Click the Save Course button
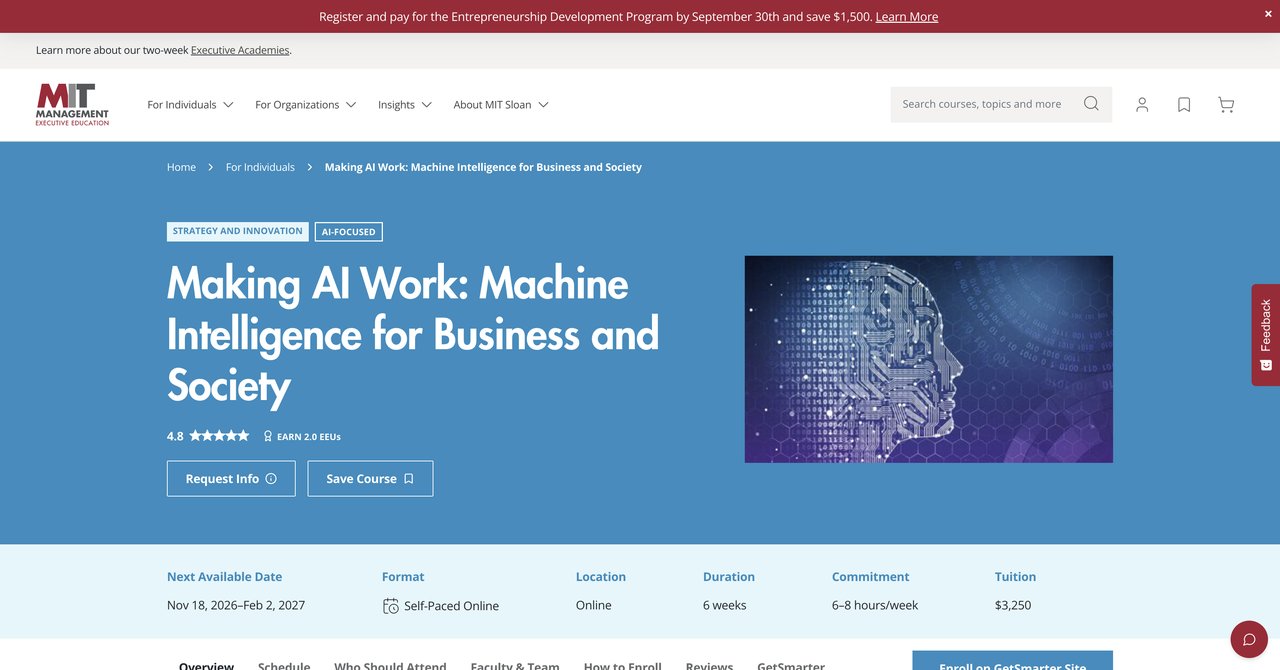1280x670 pixels. click(x=370, y=479)
